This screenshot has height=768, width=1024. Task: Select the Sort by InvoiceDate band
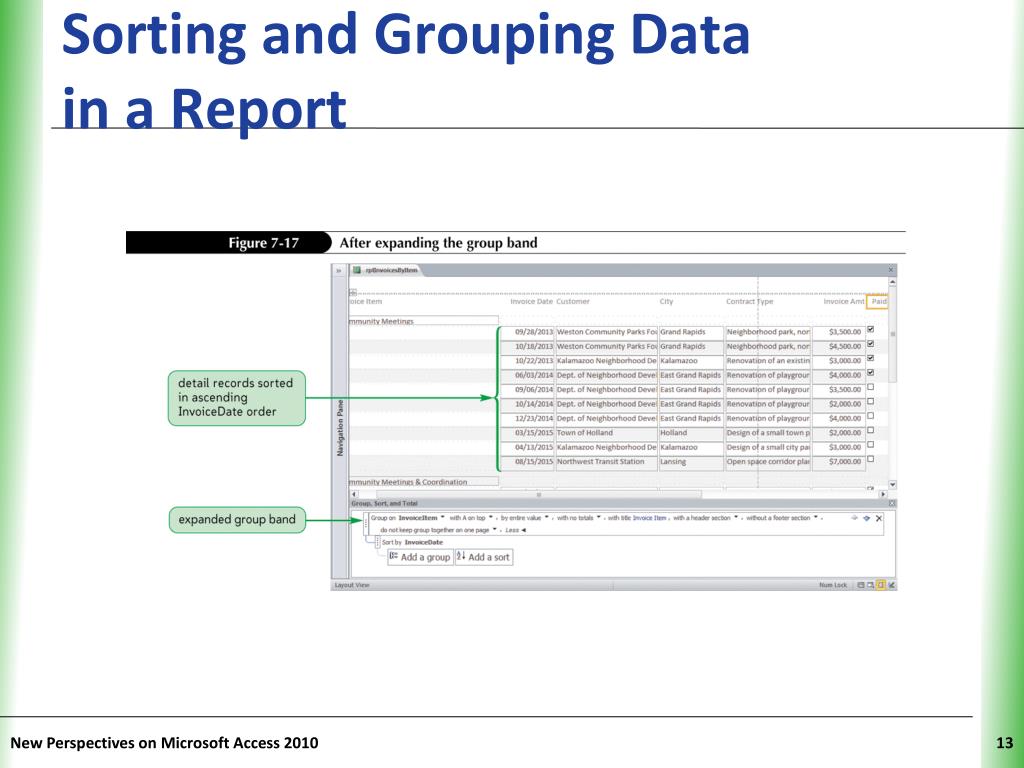(x=412, y=543)
